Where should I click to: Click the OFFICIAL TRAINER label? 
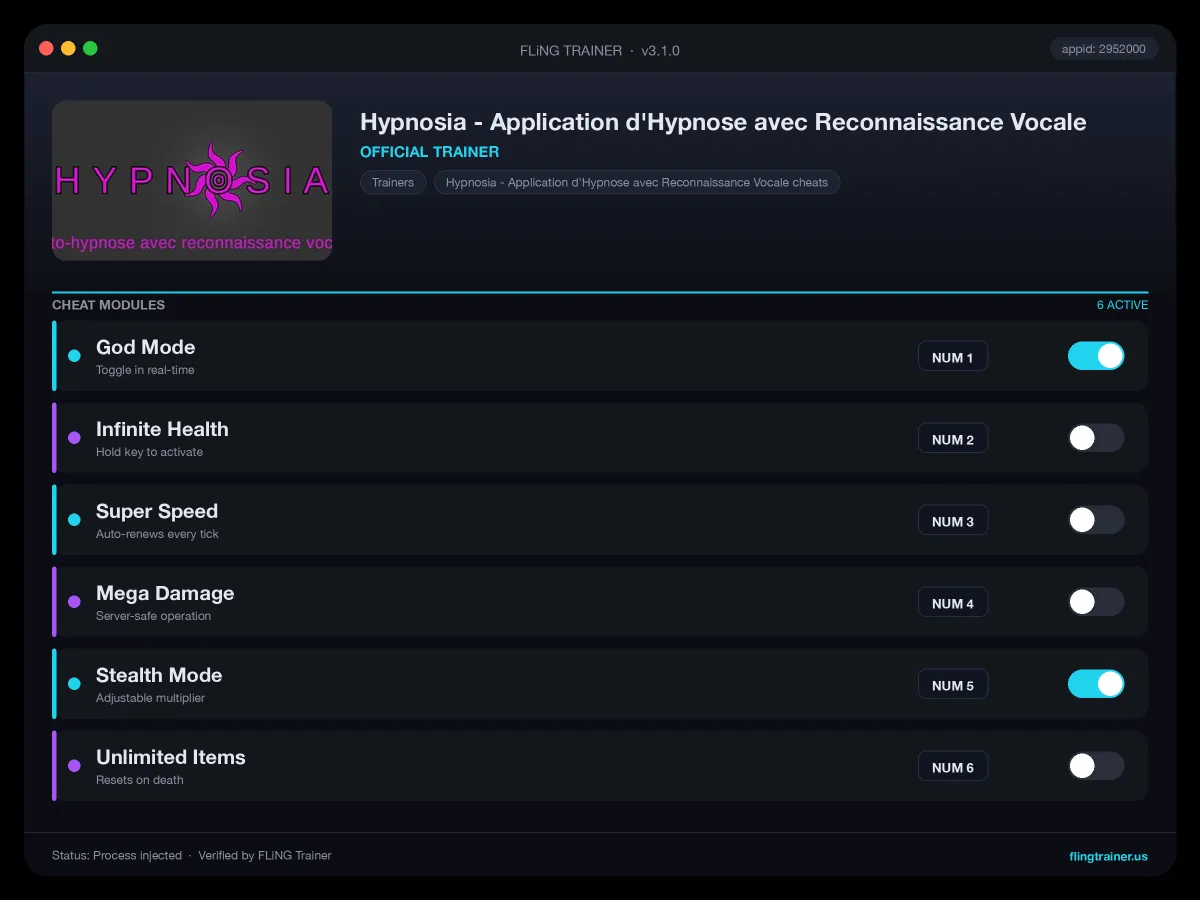pos(429,152)
